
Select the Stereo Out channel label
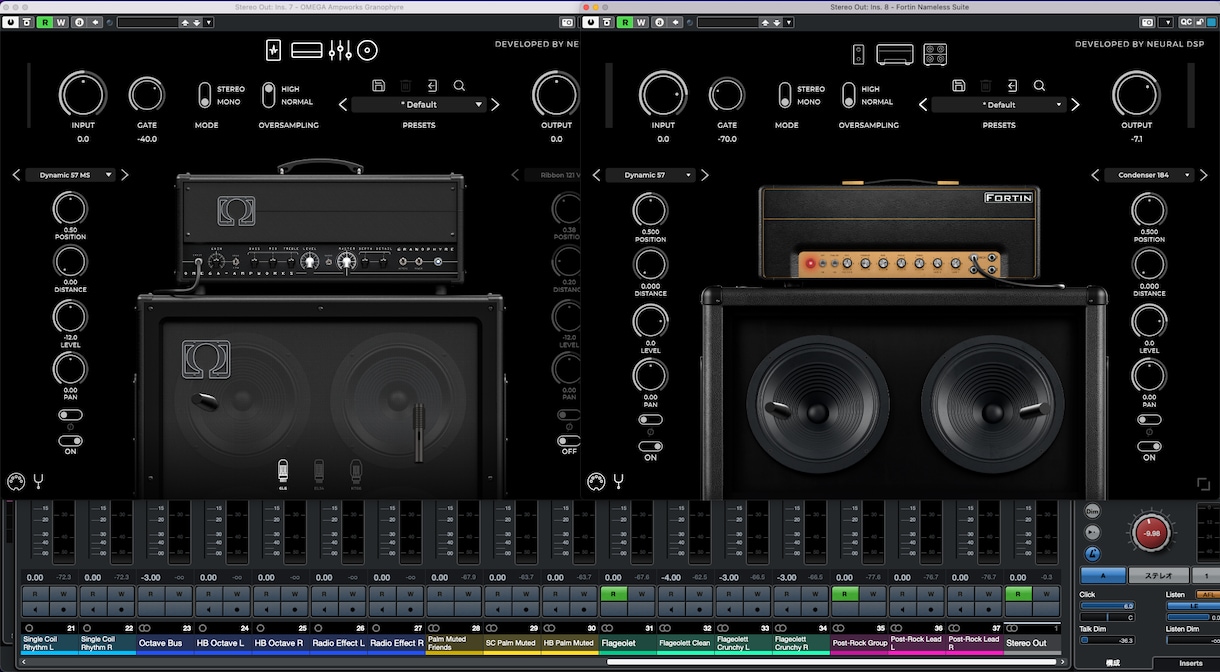coord(1031,644)
